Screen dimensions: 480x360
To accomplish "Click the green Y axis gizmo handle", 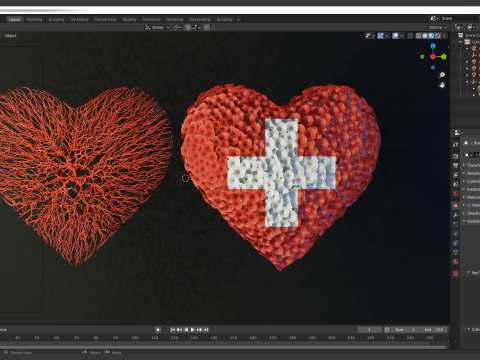I will pyautogui.click(x=444, y=57).
